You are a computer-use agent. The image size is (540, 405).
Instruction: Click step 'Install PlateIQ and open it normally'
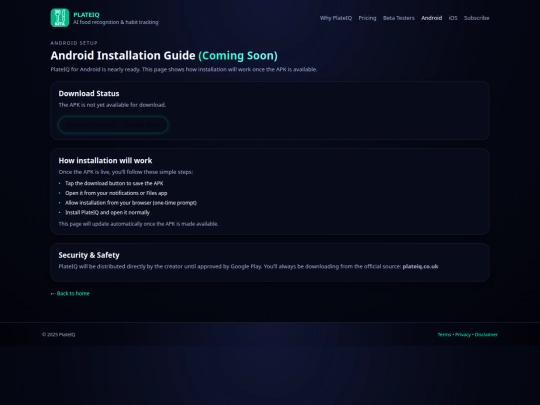(x=107, y=212)
